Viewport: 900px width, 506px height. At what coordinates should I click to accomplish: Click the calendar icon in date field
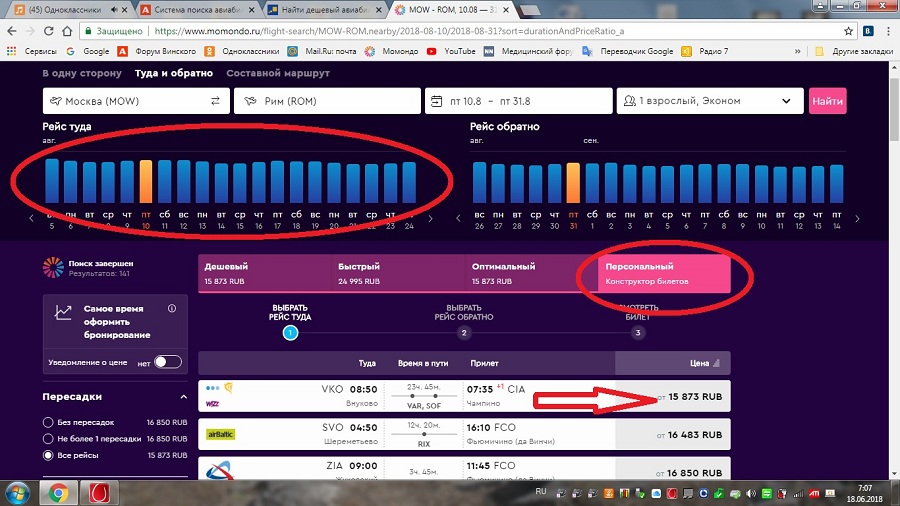point(436,101)
